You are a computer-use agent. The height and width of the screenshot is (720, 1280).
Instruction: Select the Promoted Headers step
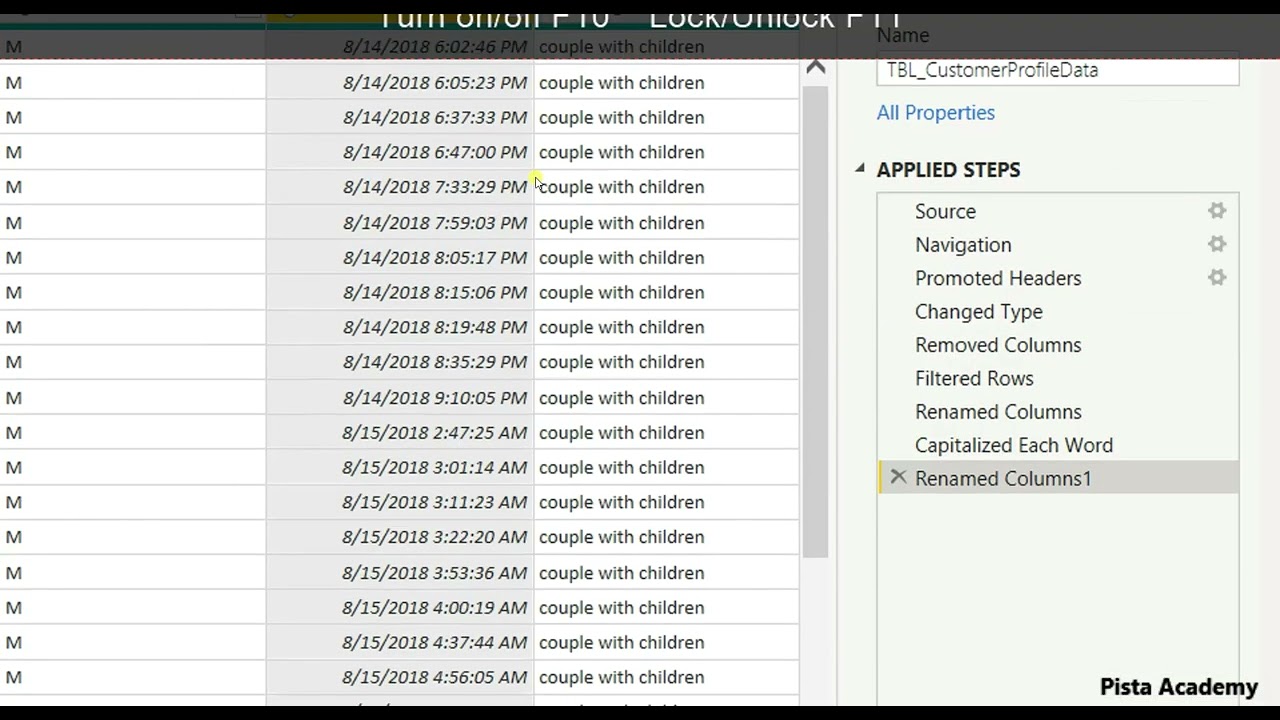coord(1058,278)
